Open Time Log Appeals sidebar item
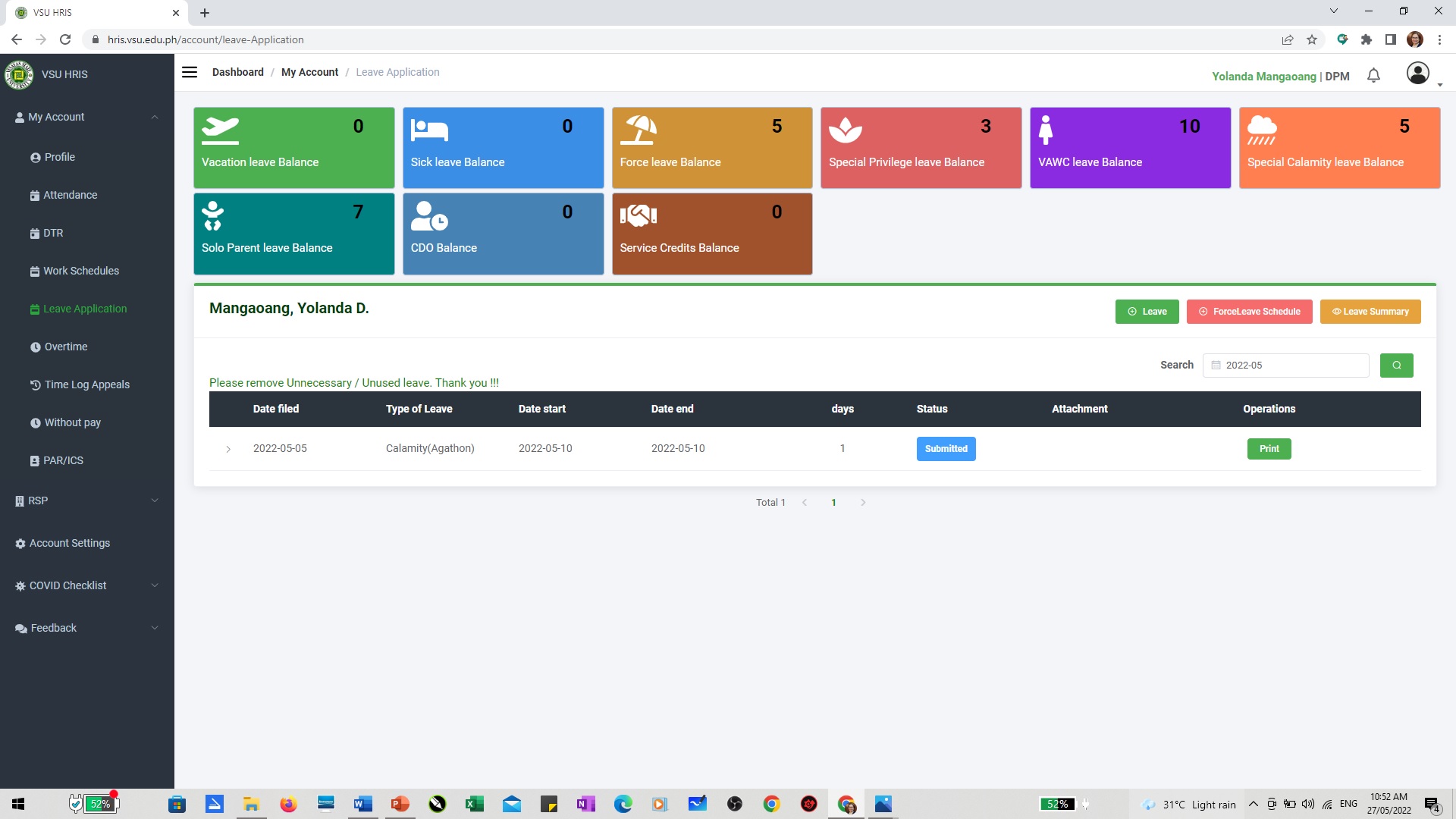The image size is (1456, 819). 86,384
